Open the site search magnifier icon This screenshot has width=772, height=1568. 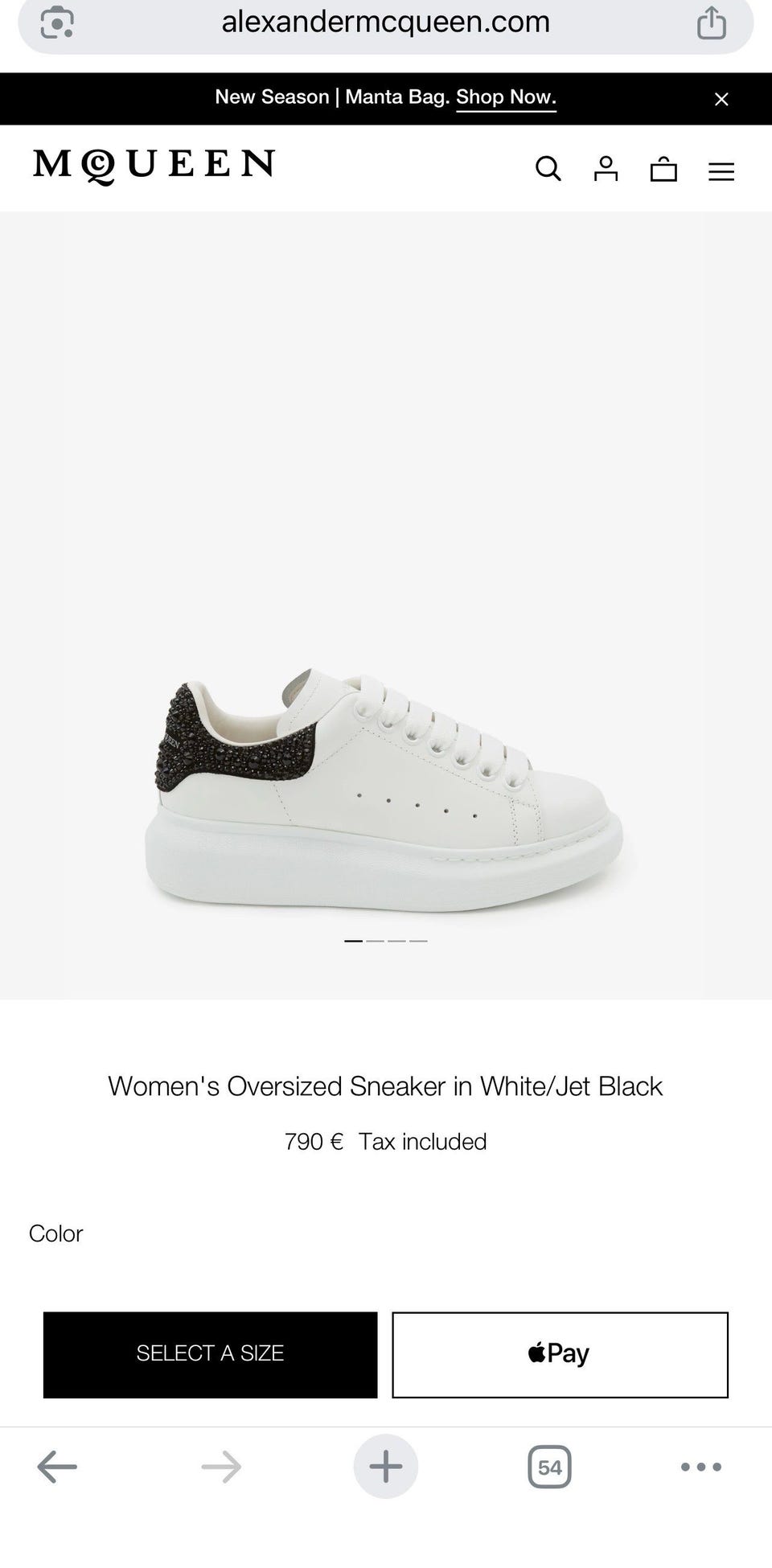548,169
